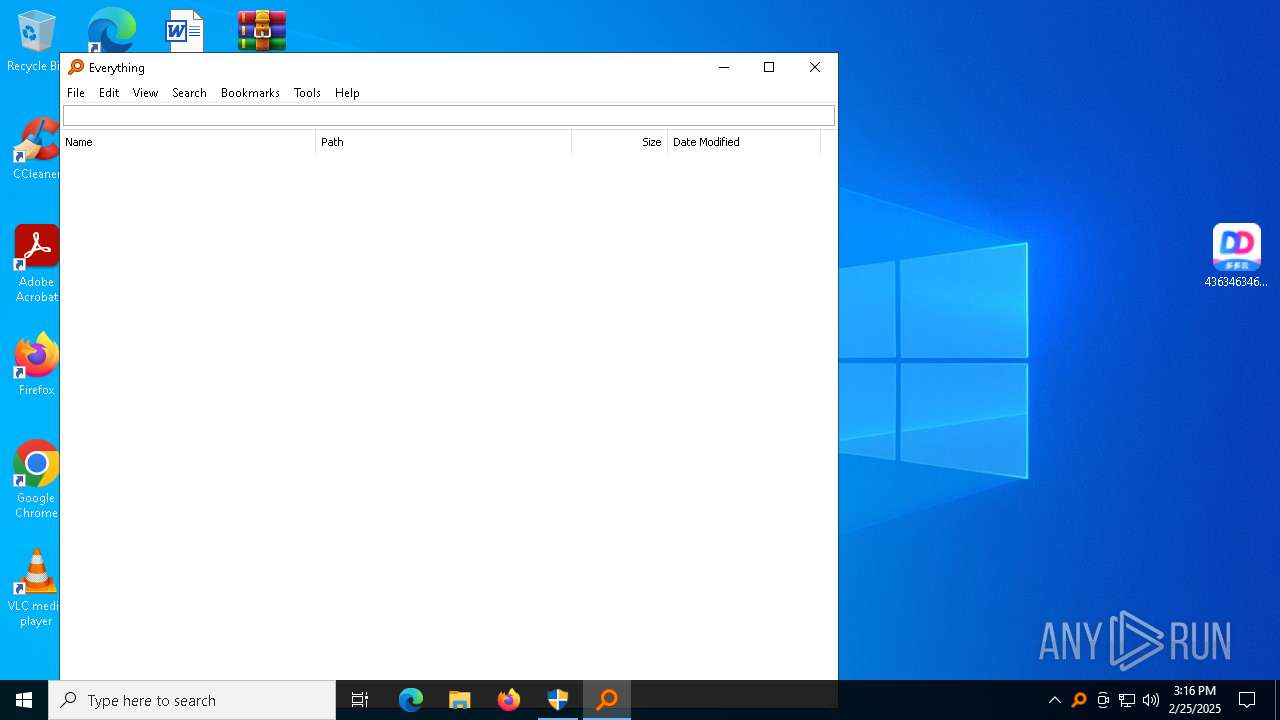This screenshot has height=720, width=1280.
Task: Launch Firefox from the taskbar
Action: (x=509, y=700)
